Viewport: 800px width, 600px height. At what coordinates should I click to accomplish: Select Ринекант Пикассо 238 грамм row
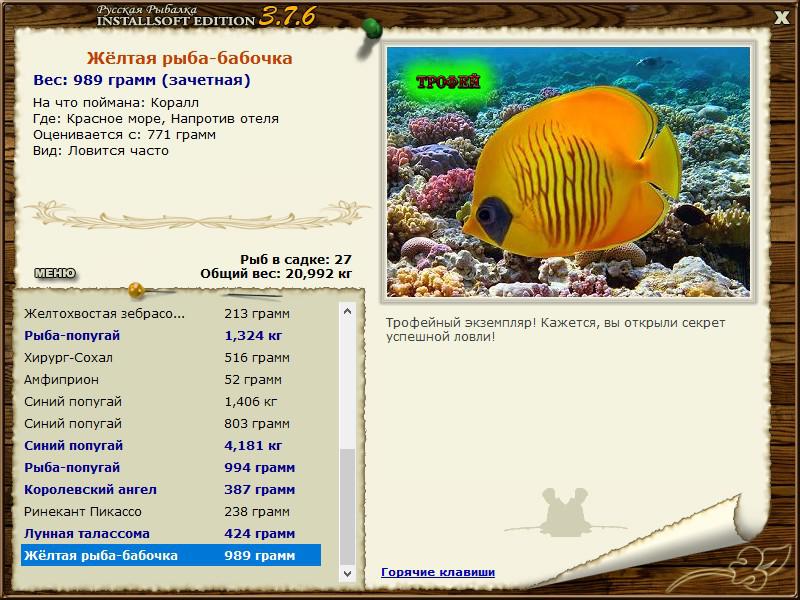point(171,511)
